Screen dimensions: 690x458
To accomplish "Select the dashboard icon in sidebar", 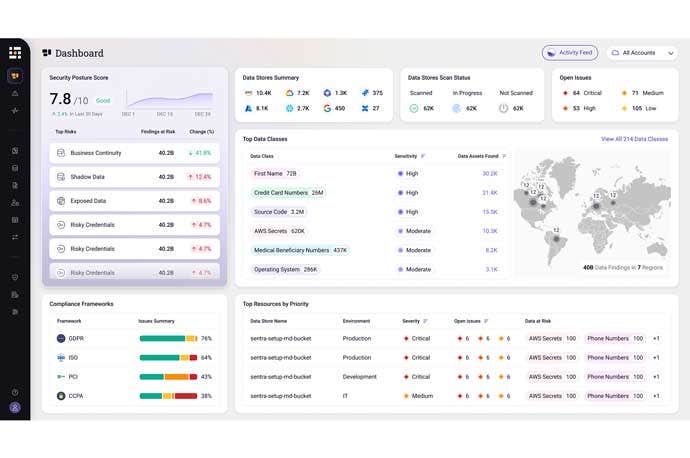I will (x=15, y=76).
